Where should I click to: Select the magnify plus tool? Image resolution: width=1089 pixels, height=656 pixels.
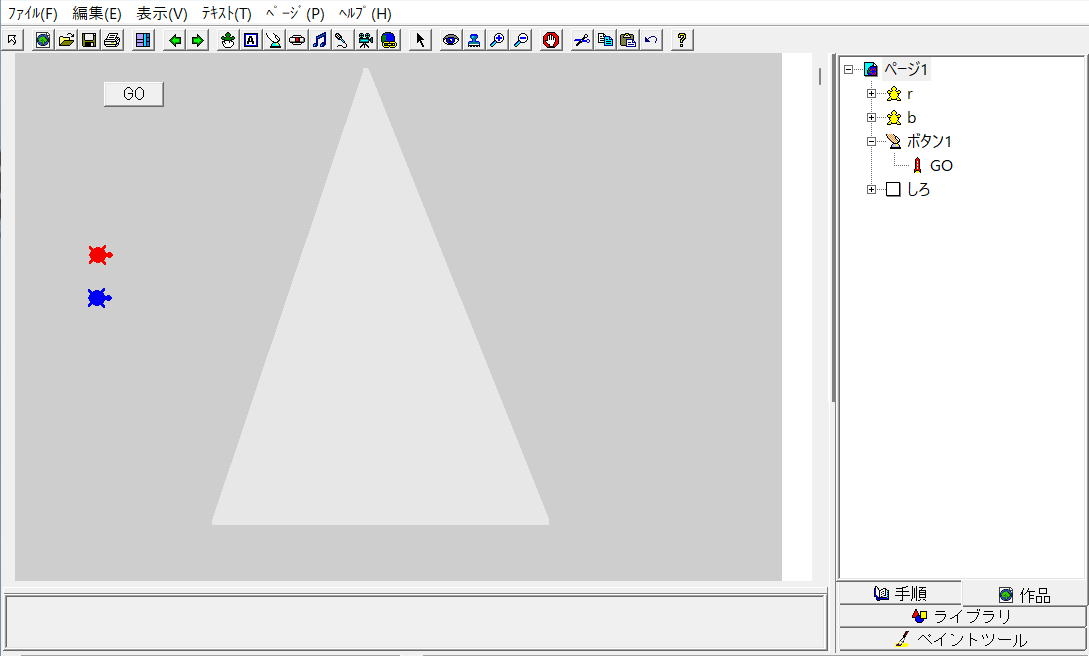tap(497, 40)
